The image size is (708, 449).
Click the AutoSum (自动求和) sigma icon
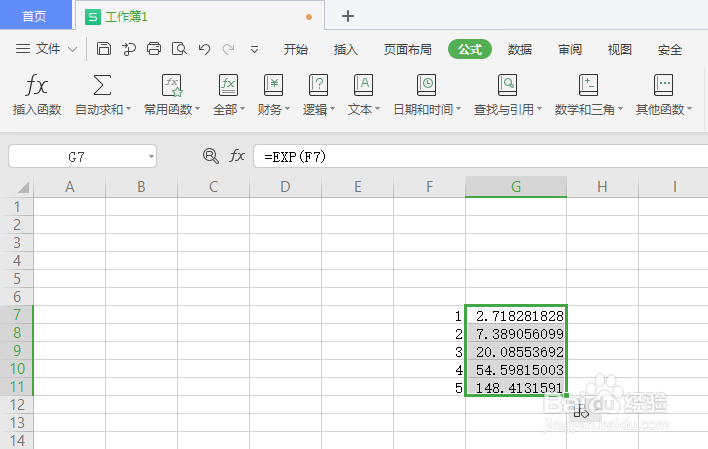click(x=102, y=85)
